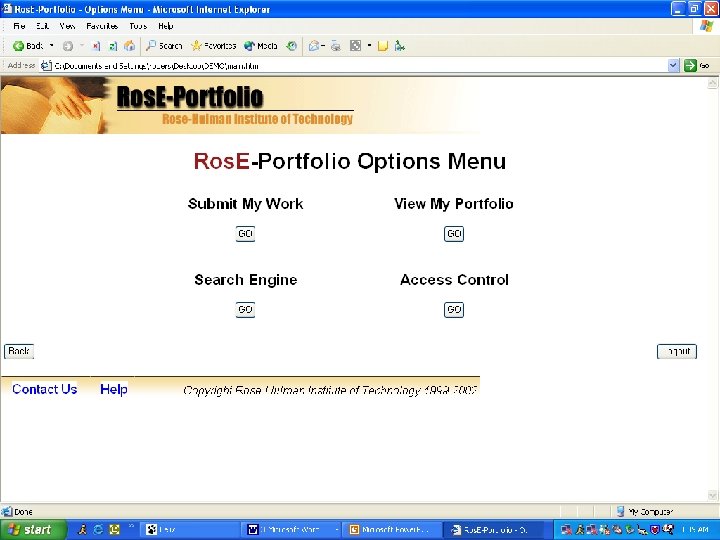Expand the Edit button dropdown arrow
The image size is (720, 540).
(369, 45)
